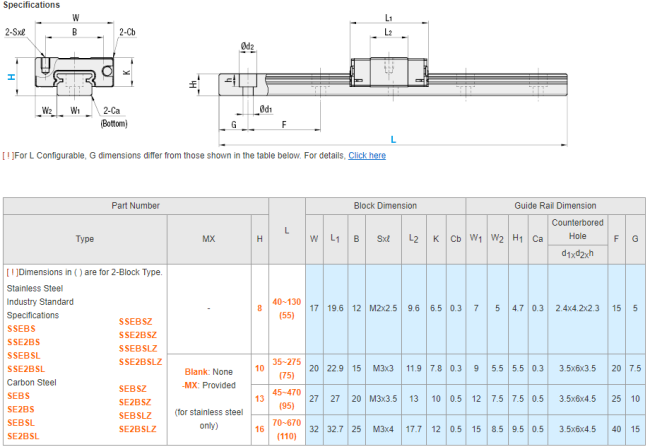Viewport: 650px width, 447px height.
Task: Click the "Specifications" section heading
Action: pos(31,5)
